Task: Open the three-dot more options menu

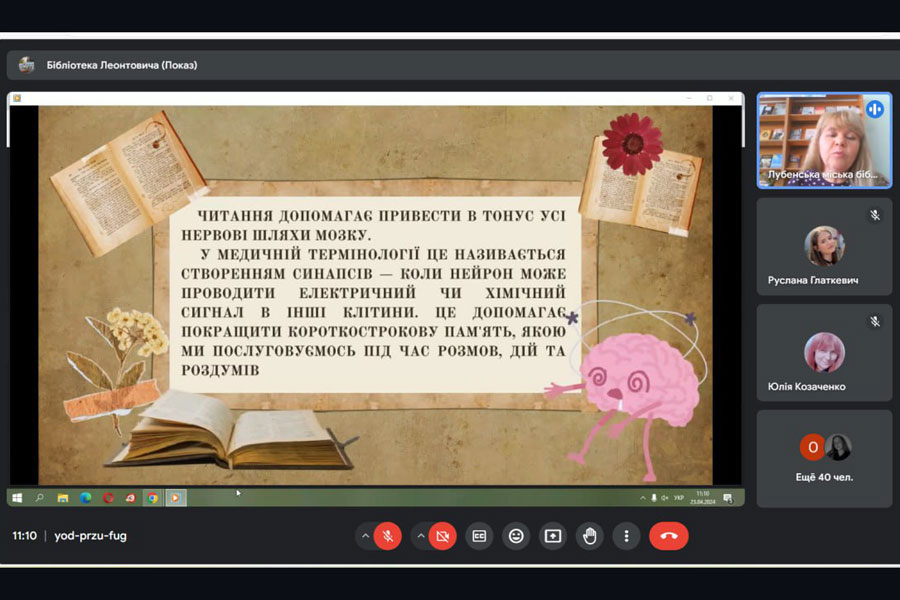Action: click(x=626, y=536)
